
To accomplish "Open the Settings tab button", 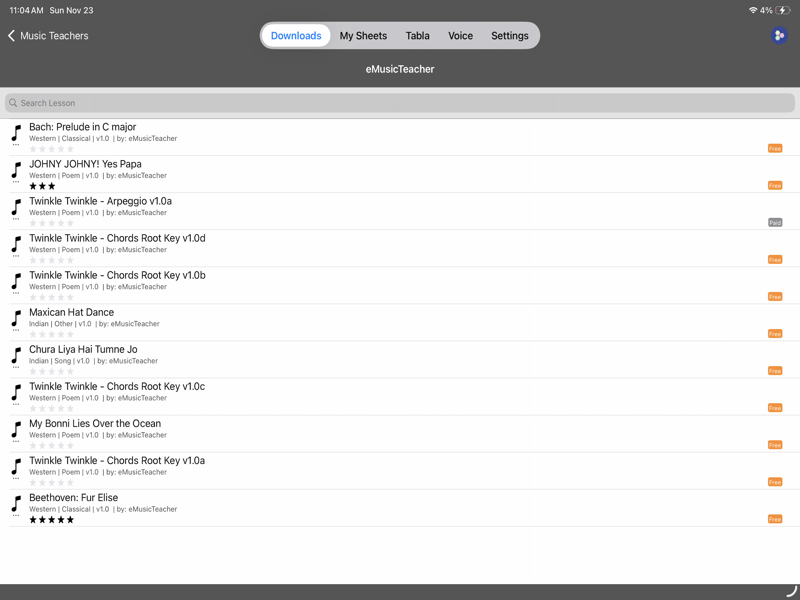I will click(x=510, y=35).
